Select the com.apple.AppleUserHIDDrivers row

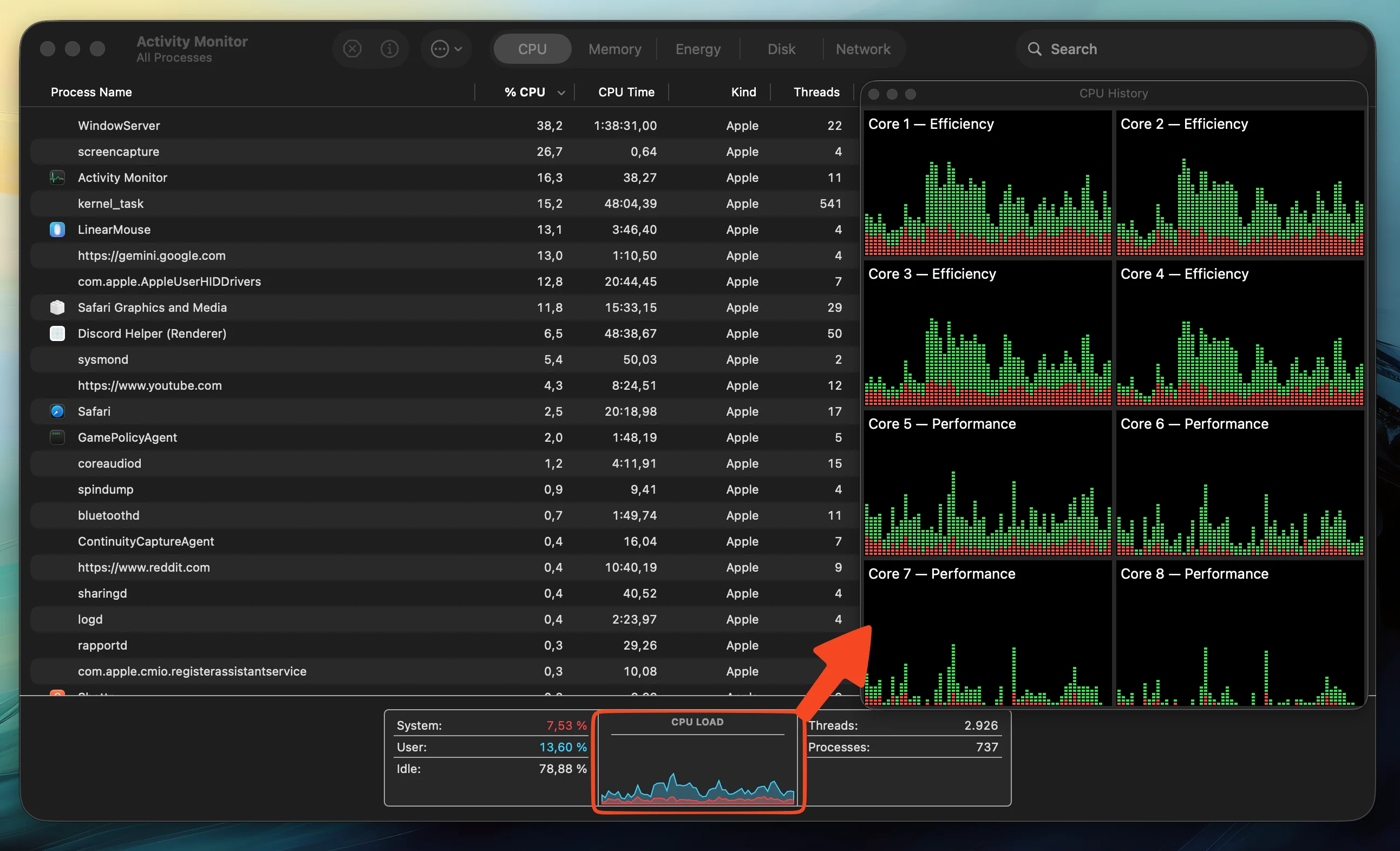click(x=444, y=282)
